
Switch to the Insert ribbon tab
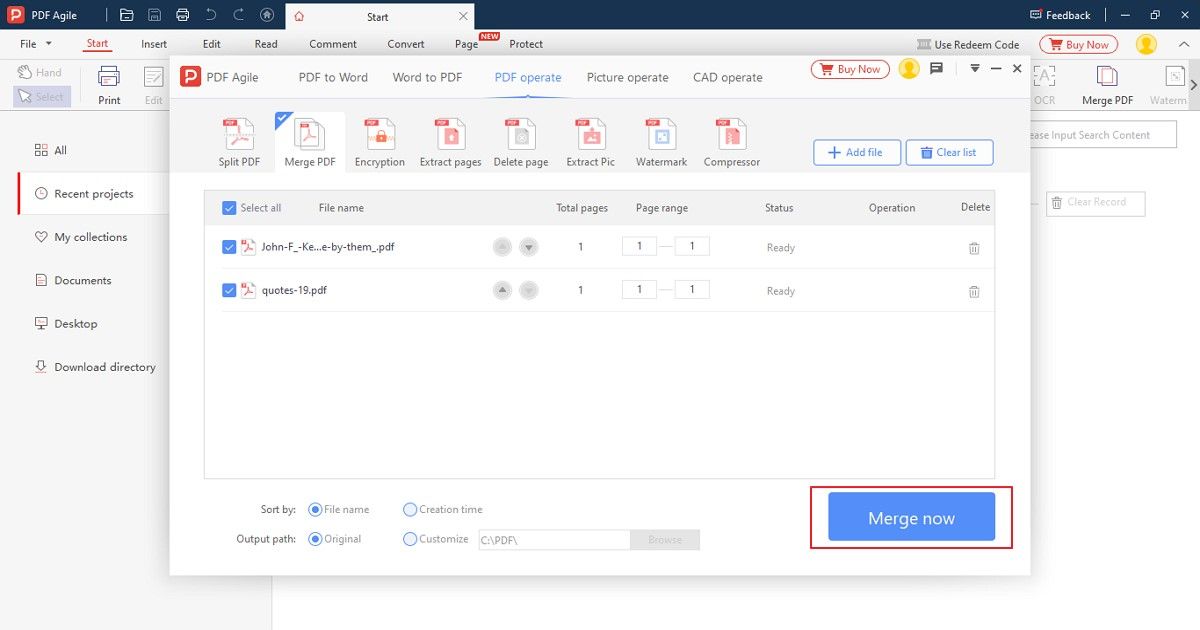154,44
